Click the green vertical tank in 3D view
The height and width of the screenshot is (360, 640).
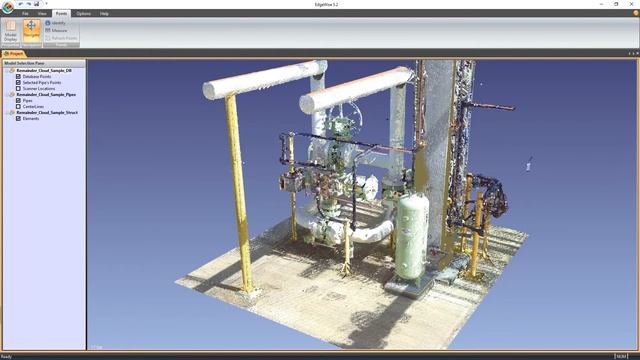tap(411, 237)
